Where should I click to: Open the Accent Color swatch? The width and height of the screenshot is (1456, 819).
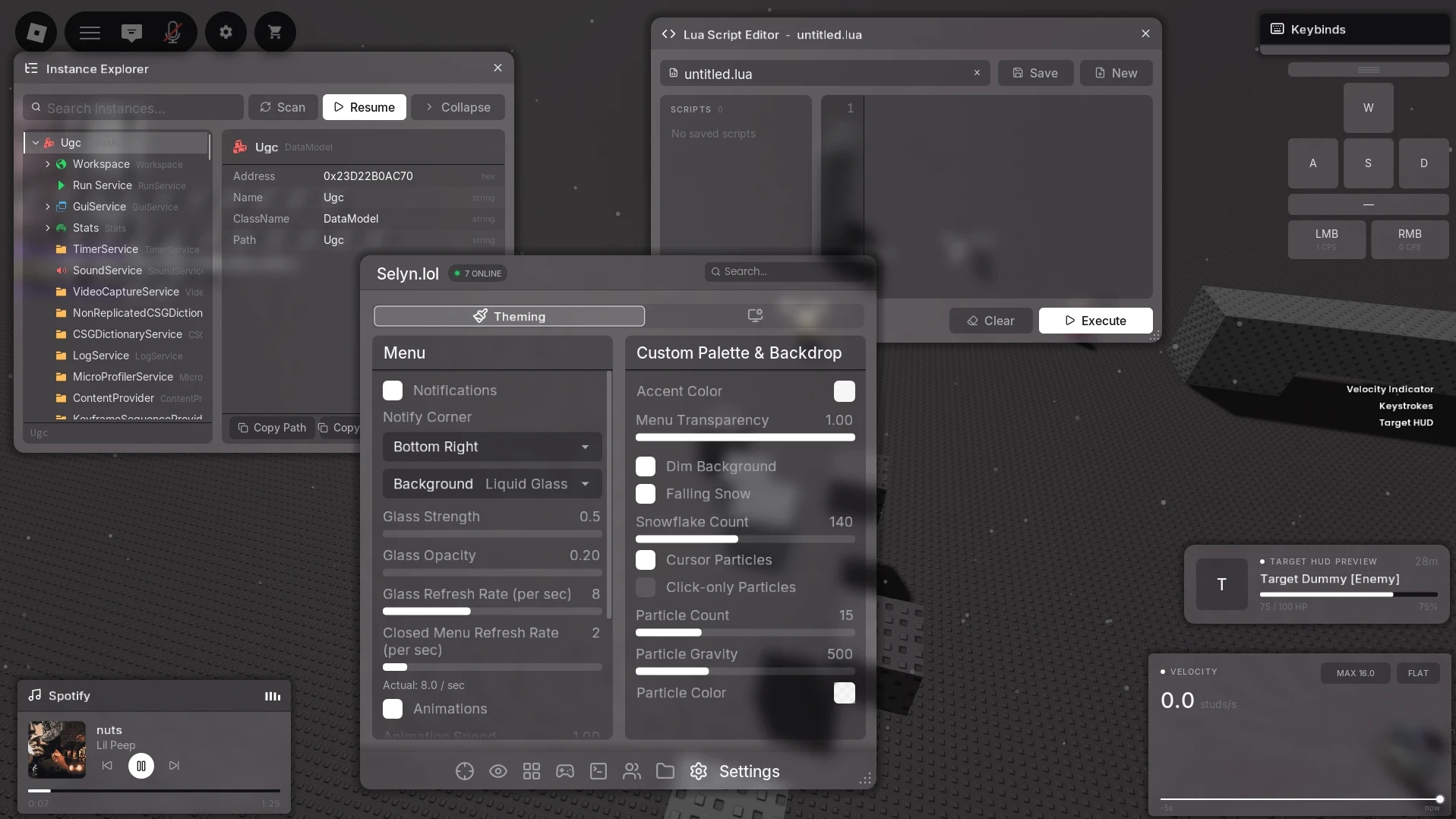coord(845,391)
